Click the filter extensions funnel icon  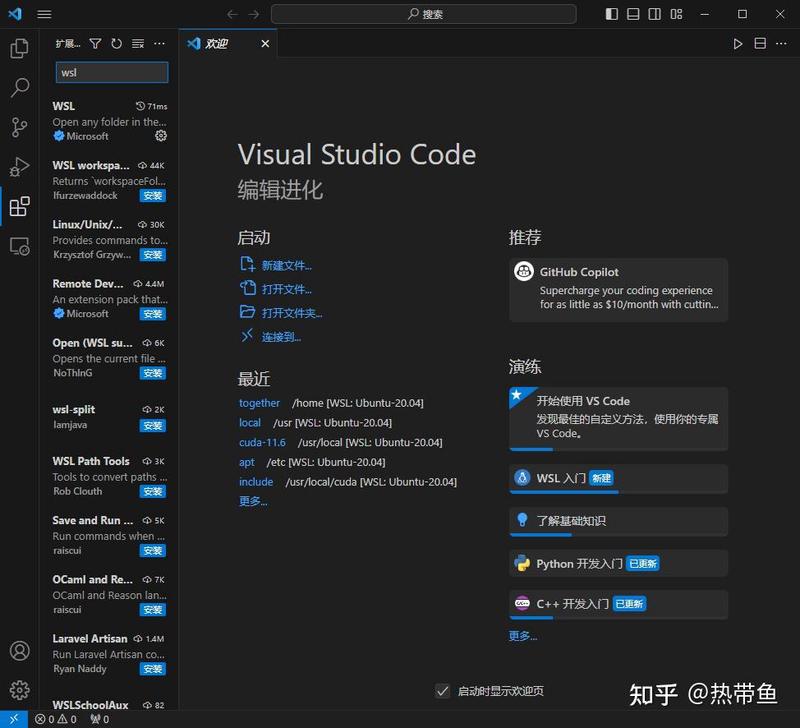pos(95,44)
